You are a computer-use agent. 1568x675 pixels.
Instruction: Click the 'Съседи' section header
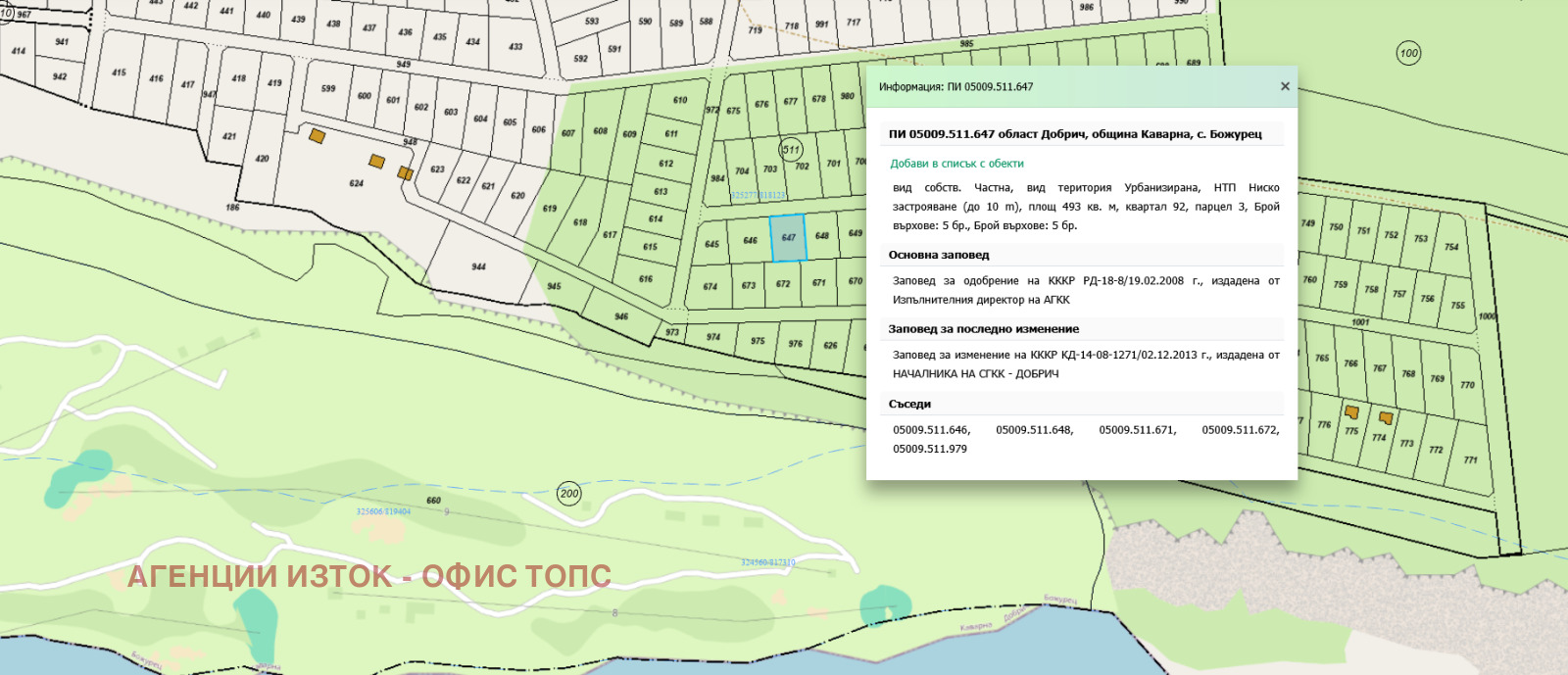(909, 404)
